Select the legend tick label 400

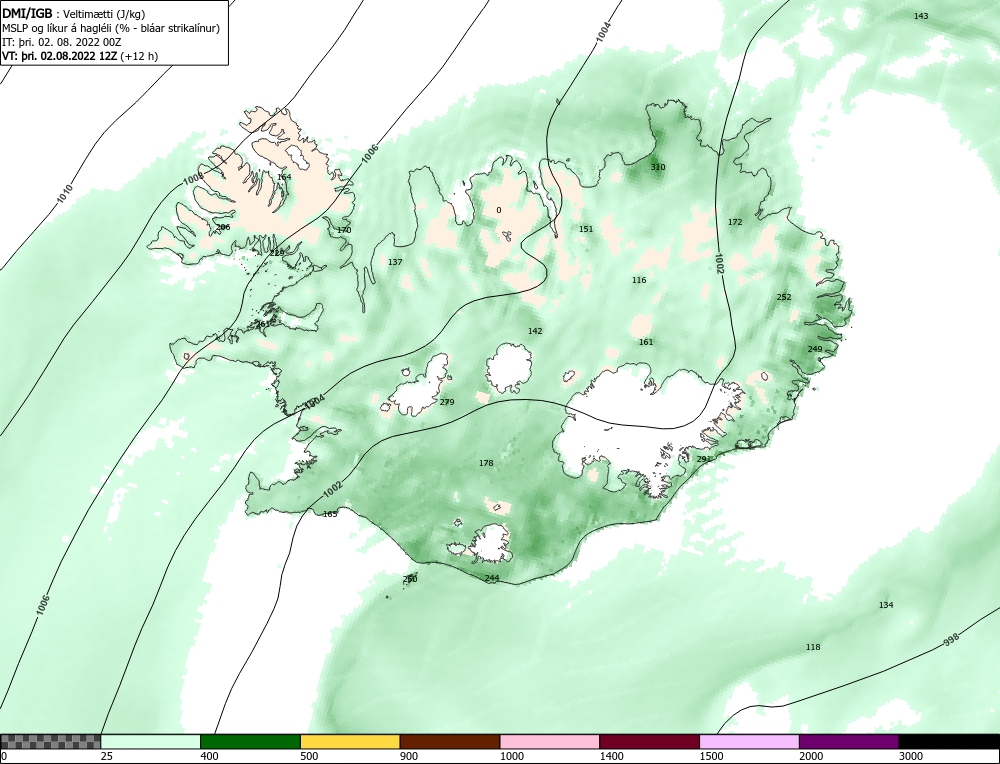209,756
